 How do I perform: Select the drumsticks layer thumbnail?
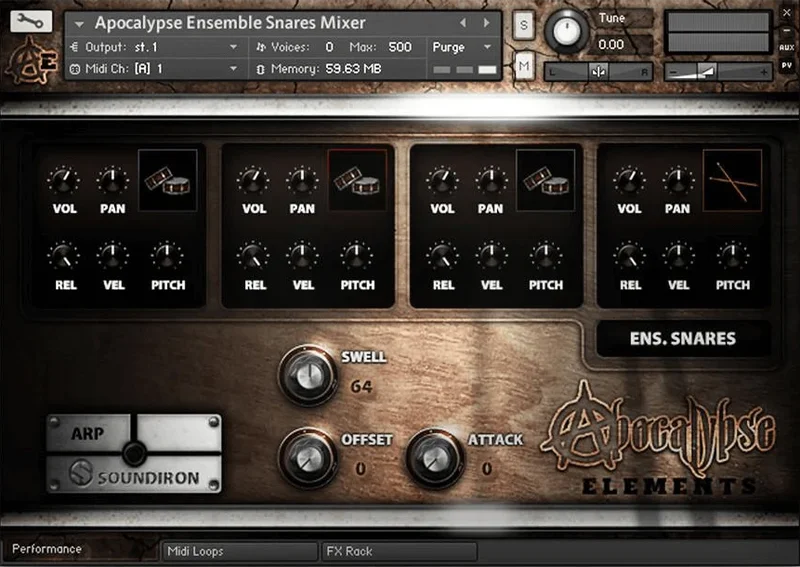[732, 180]
